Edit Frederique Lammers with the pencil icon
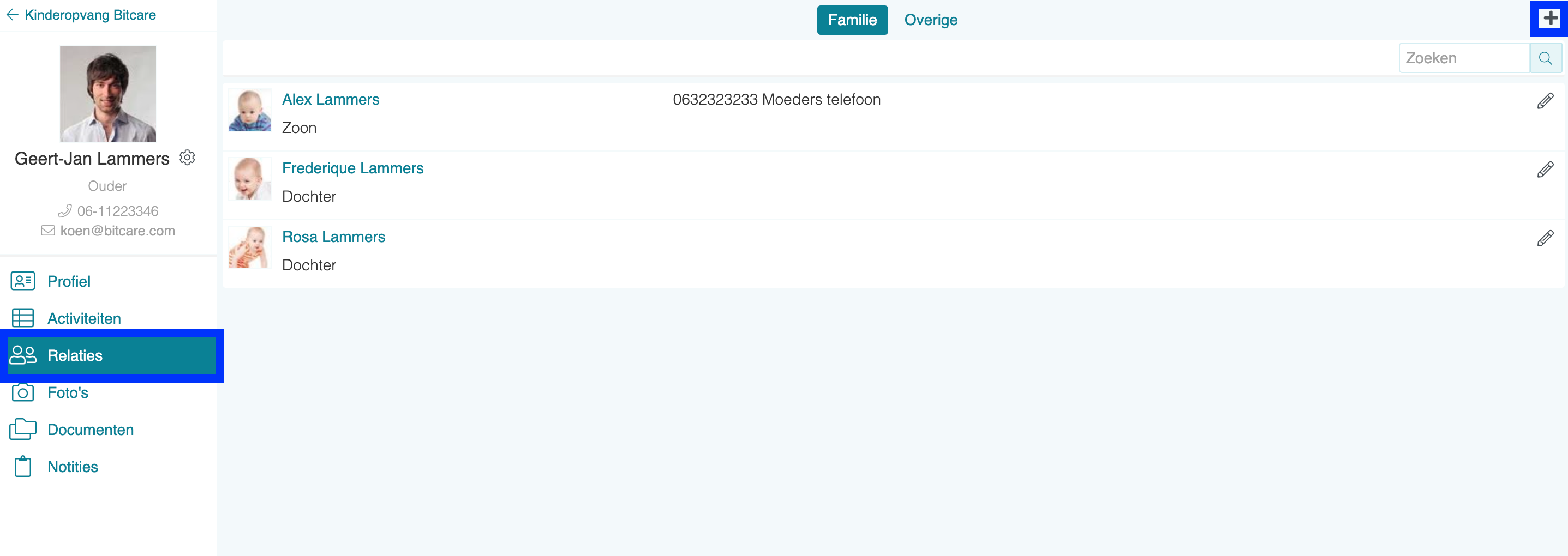Viewport: 1568px width, 556px height. (x=1545, y=170)
